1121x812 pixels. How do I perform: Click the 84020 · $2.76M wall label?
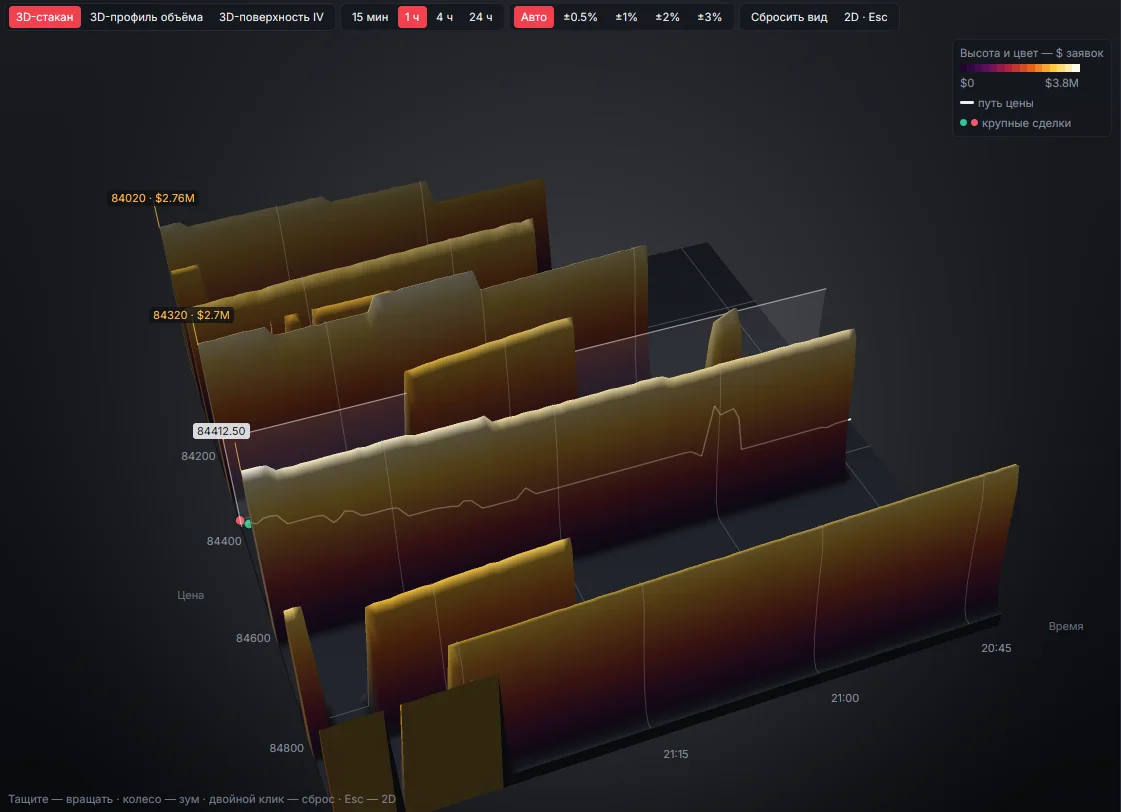click(153, 198)
